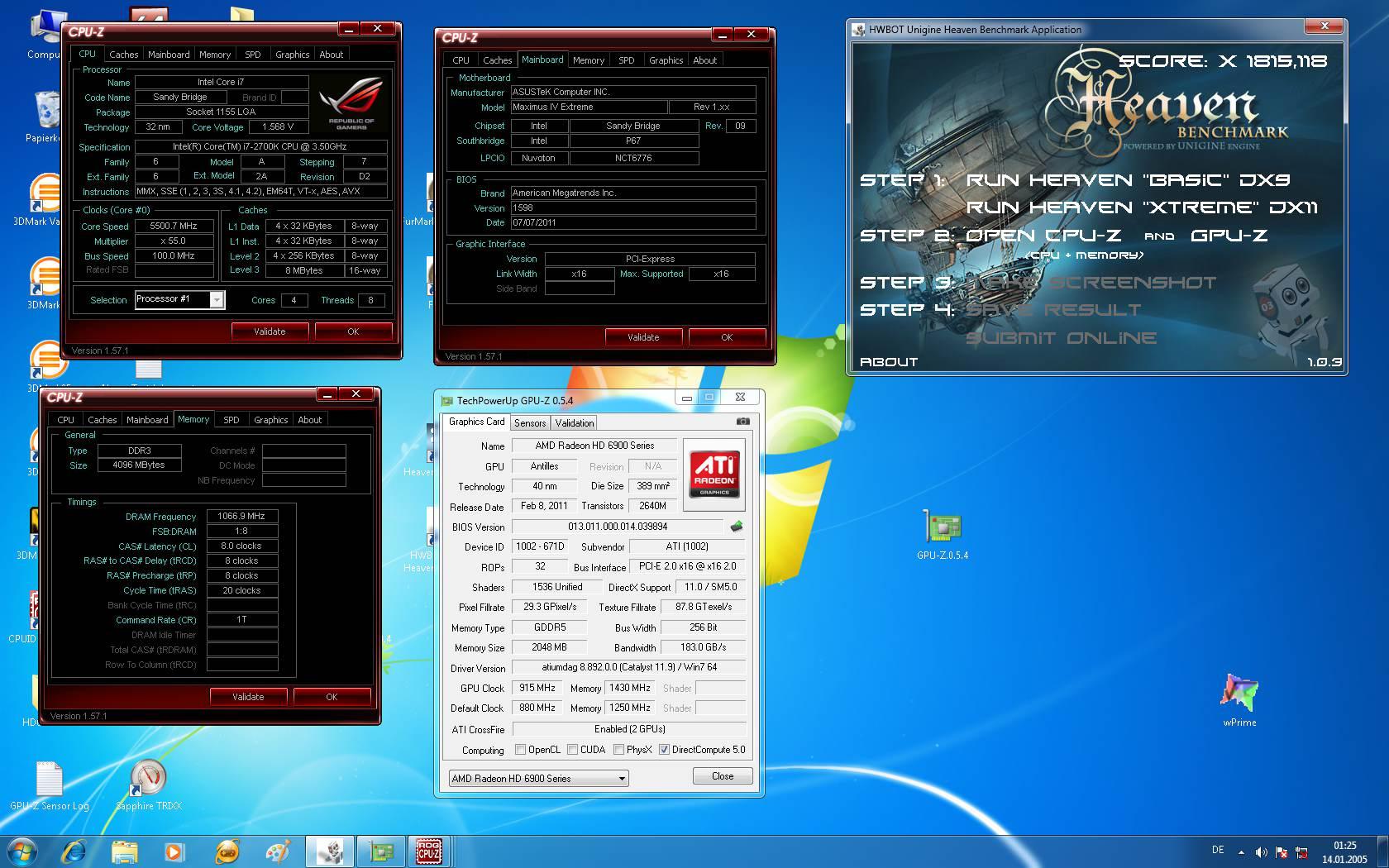Click ABOUT in the HWBOT Heaven window
The image size is (1389, 868).
point(889,362)
